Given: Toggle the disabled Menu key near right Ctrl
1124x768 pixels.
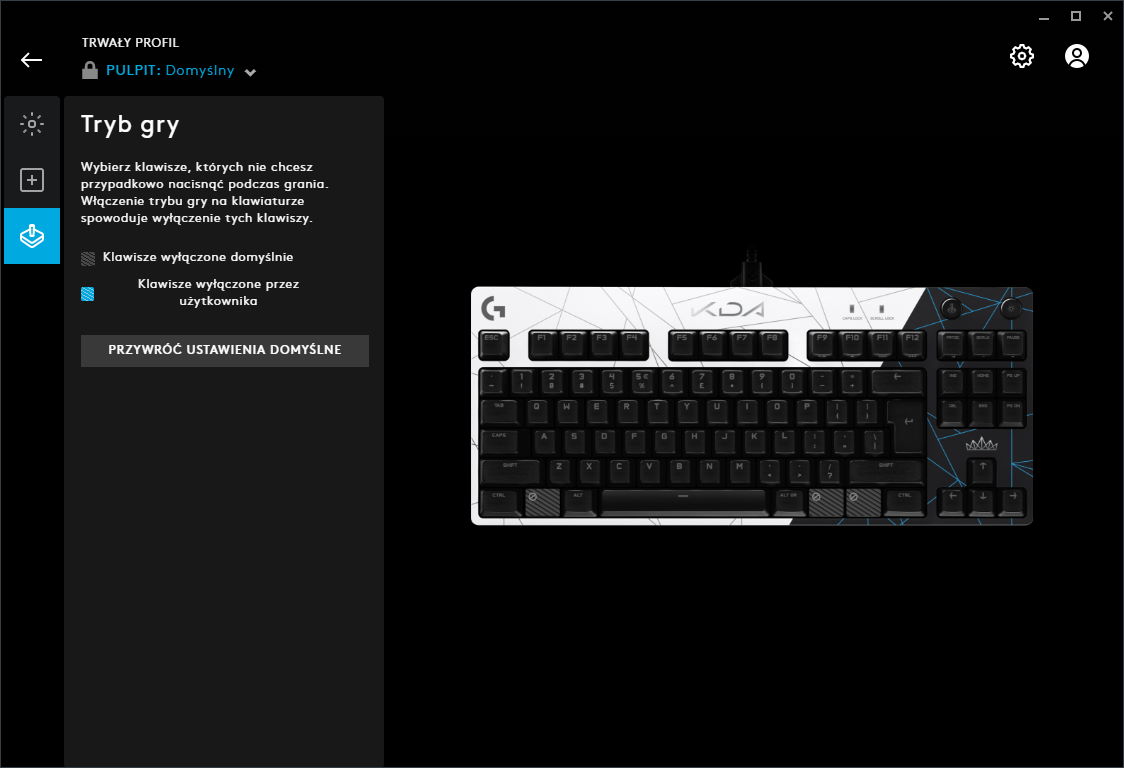Looking at the screenshot, I should [x=864, y=502].
